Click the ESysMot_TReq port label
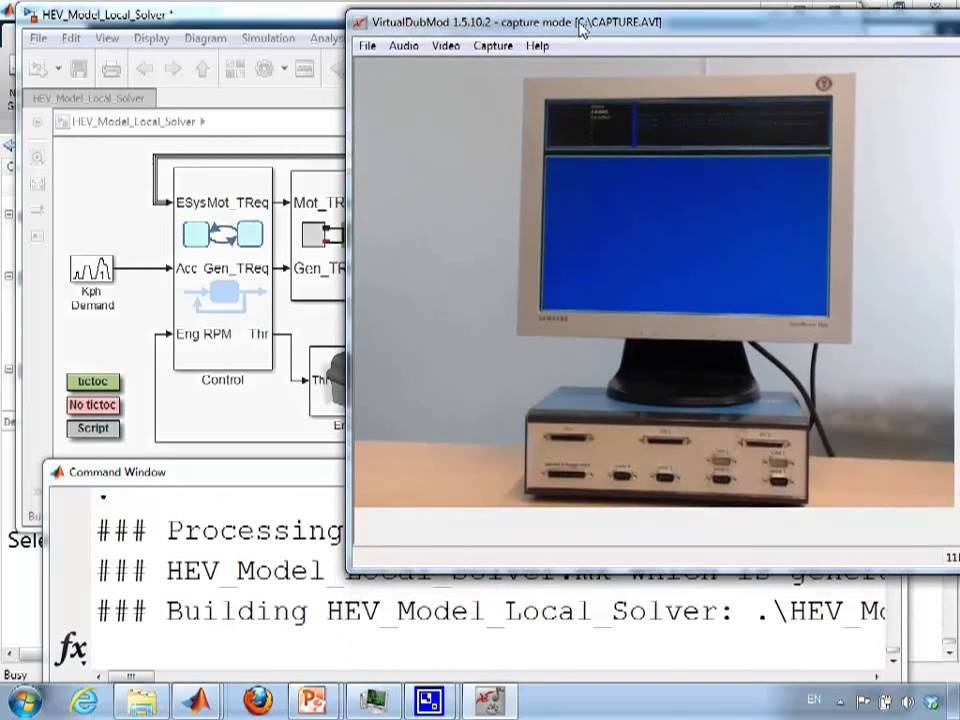The height and width of the screenshot is (720, 960). (x=222, y=203)
